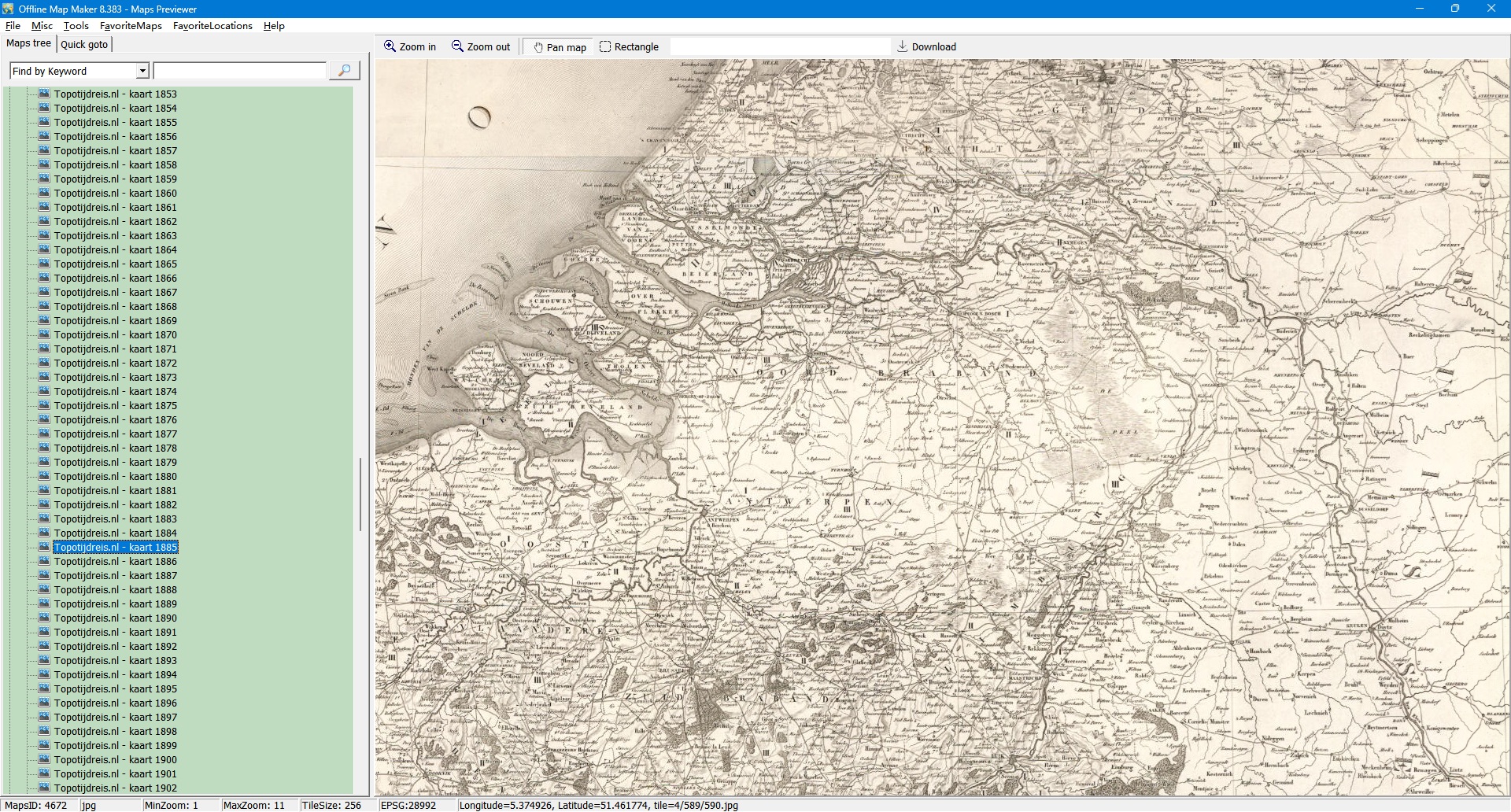Viewport: 1511px width, 812px height.
Task: Click the keyword search text field
Action: 239,71
